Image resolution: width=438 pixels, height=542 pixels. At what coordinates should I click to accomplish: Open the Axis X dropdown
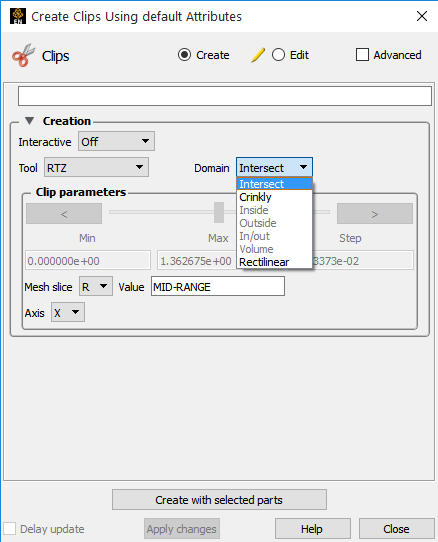coord(68,312)
